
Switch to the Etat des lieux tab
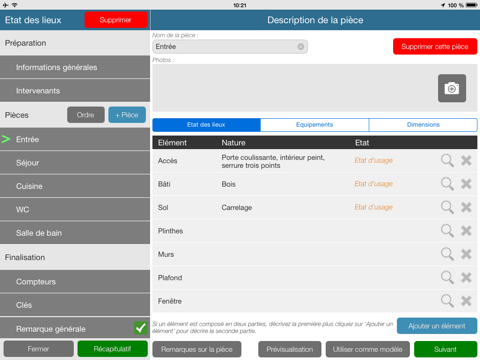pos(206,125)
